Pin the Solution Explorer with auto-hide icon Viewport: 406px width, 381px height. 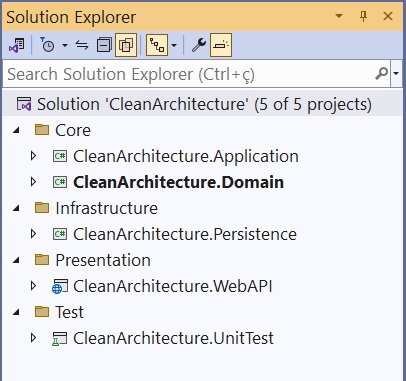coord(364,16)
